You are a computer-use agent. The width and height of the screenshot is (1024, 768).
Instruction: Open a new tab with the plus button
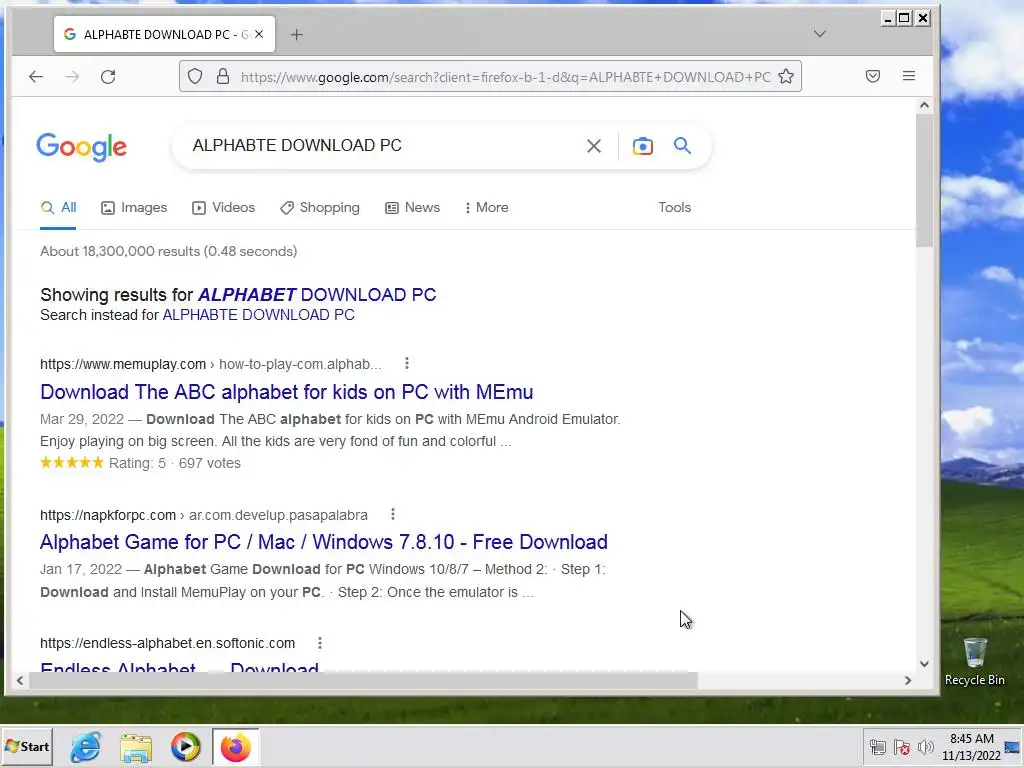click(296, 35)
